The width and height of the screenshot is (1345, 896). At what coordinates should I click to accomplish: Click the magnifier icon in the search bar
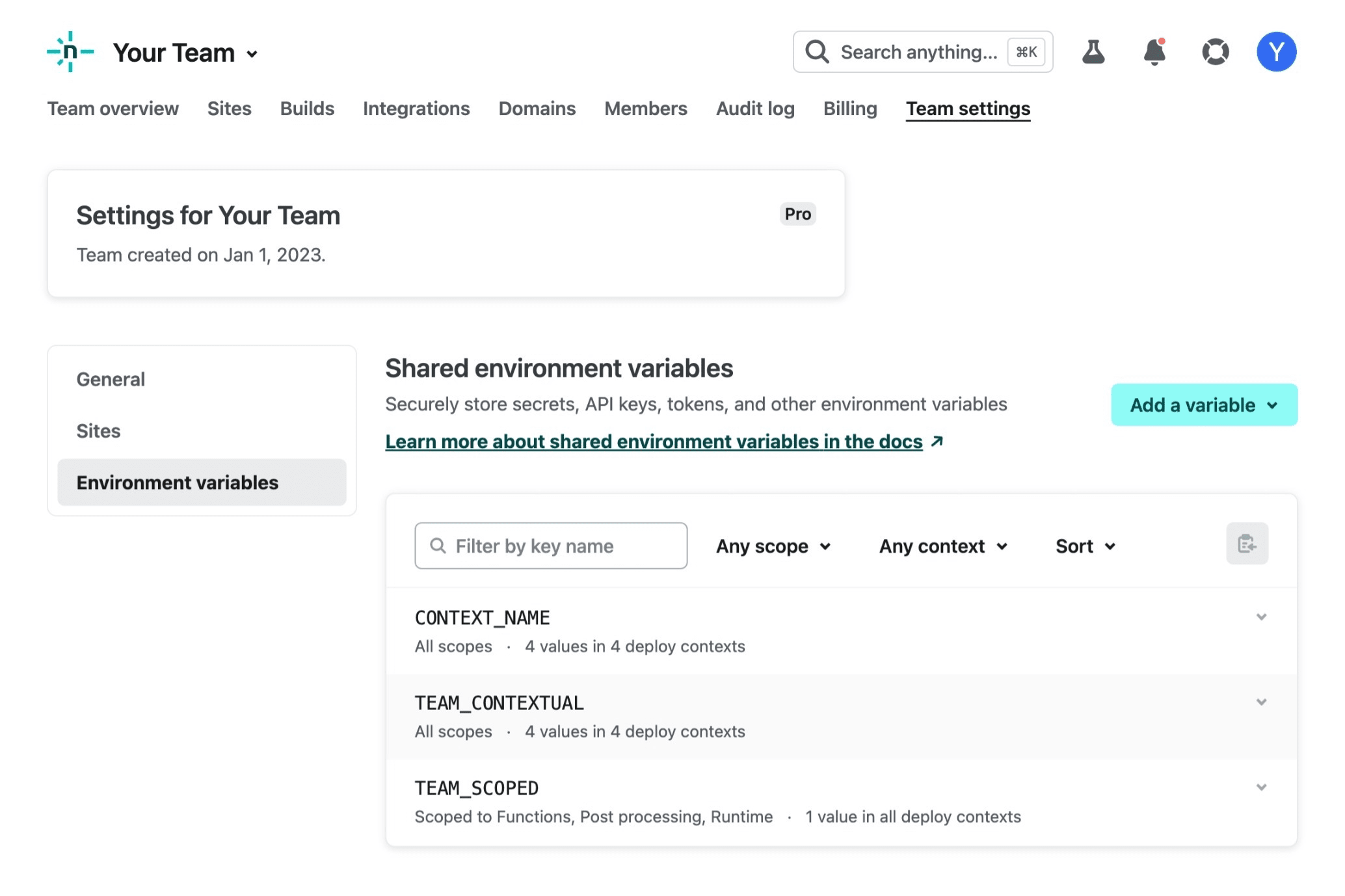click(x=817, y=52)
